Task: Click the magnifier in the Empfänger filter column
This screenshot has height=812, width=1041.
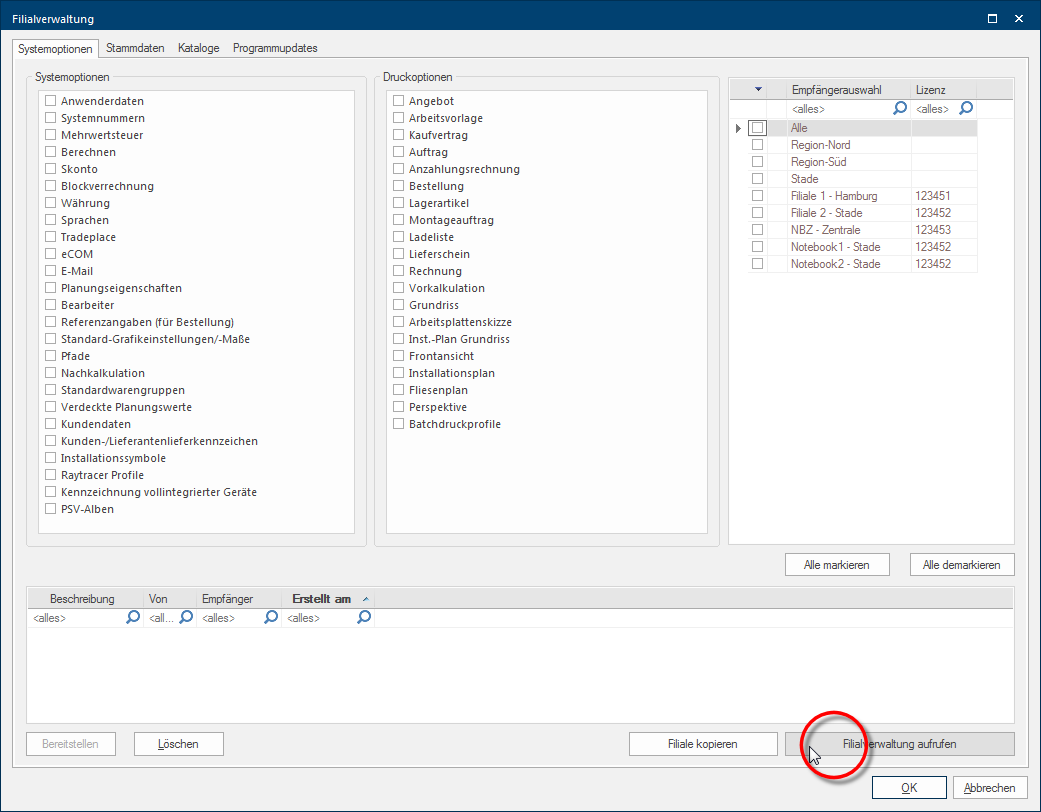Action: 270,618
